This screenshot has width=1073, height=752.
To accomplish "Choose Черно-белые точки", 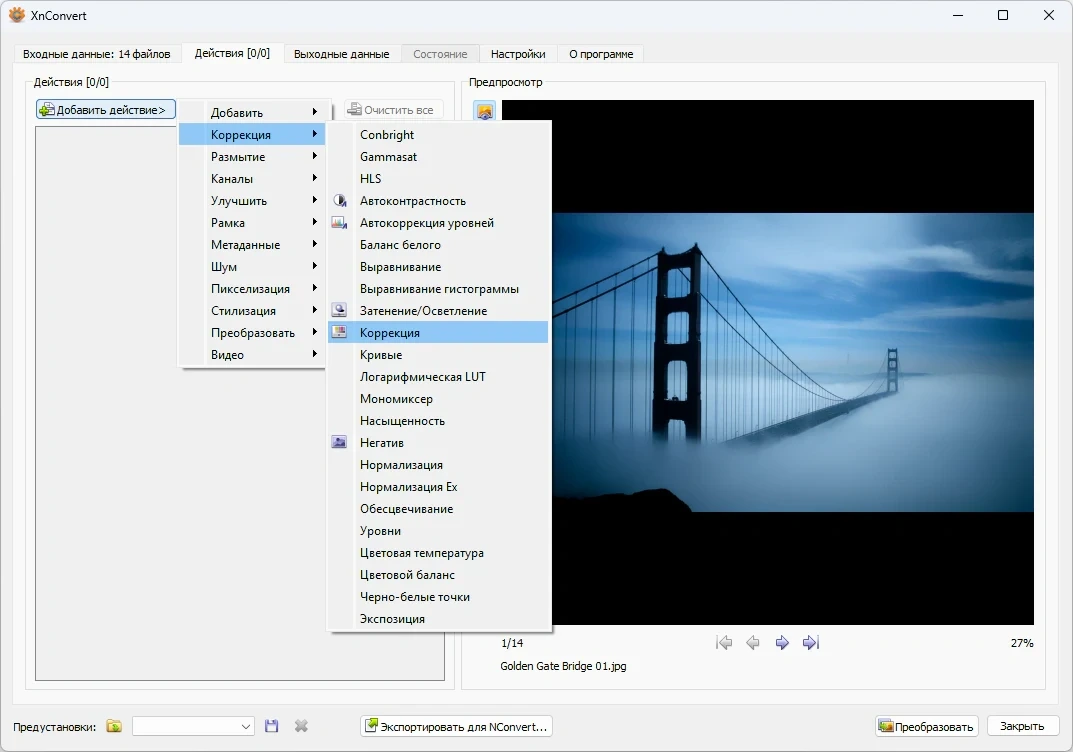I will tap(438, 597).
